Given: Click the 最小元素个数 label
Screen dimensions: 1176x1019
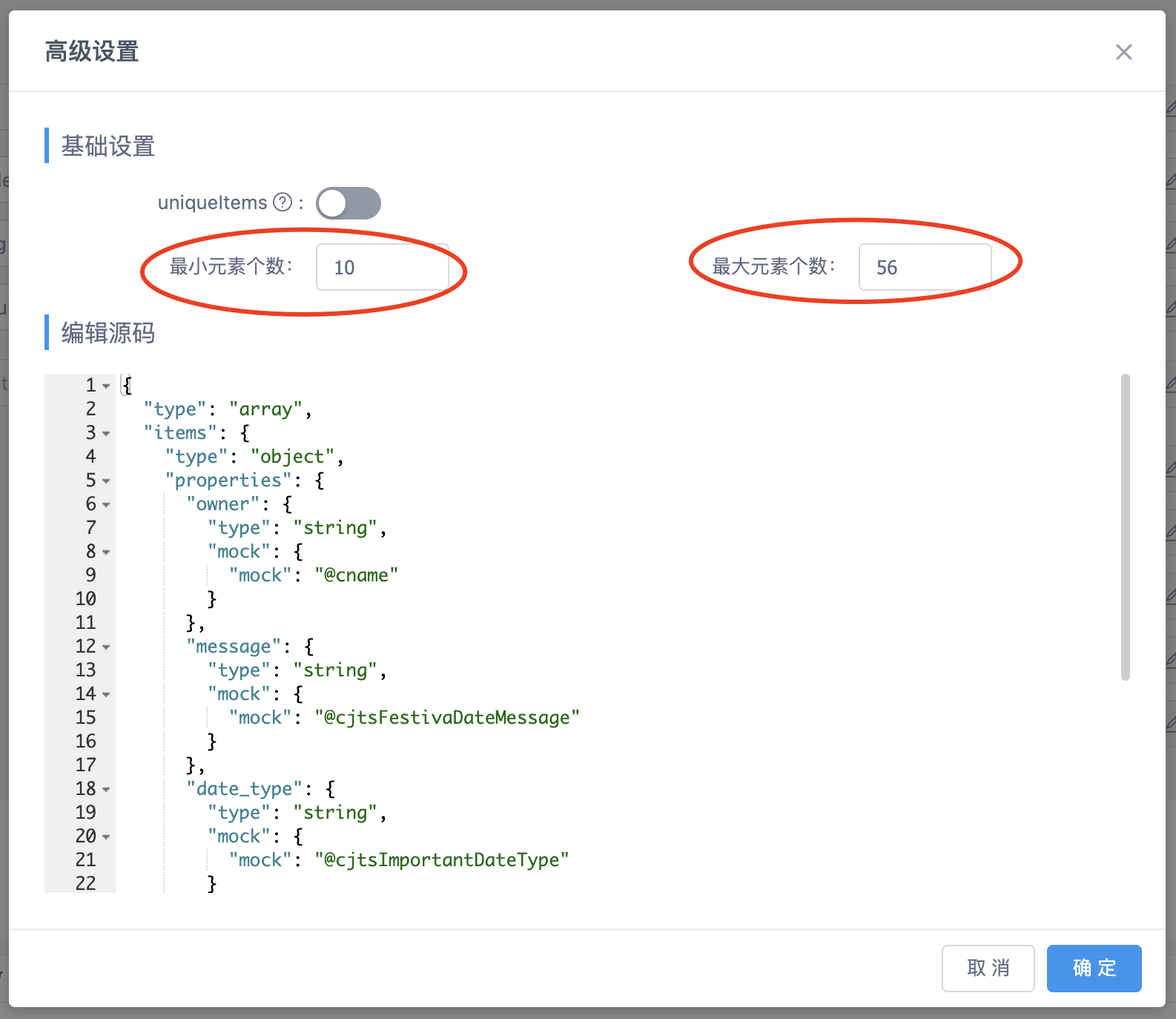Looking at the screenshot, I should click(x=231, y=266).
